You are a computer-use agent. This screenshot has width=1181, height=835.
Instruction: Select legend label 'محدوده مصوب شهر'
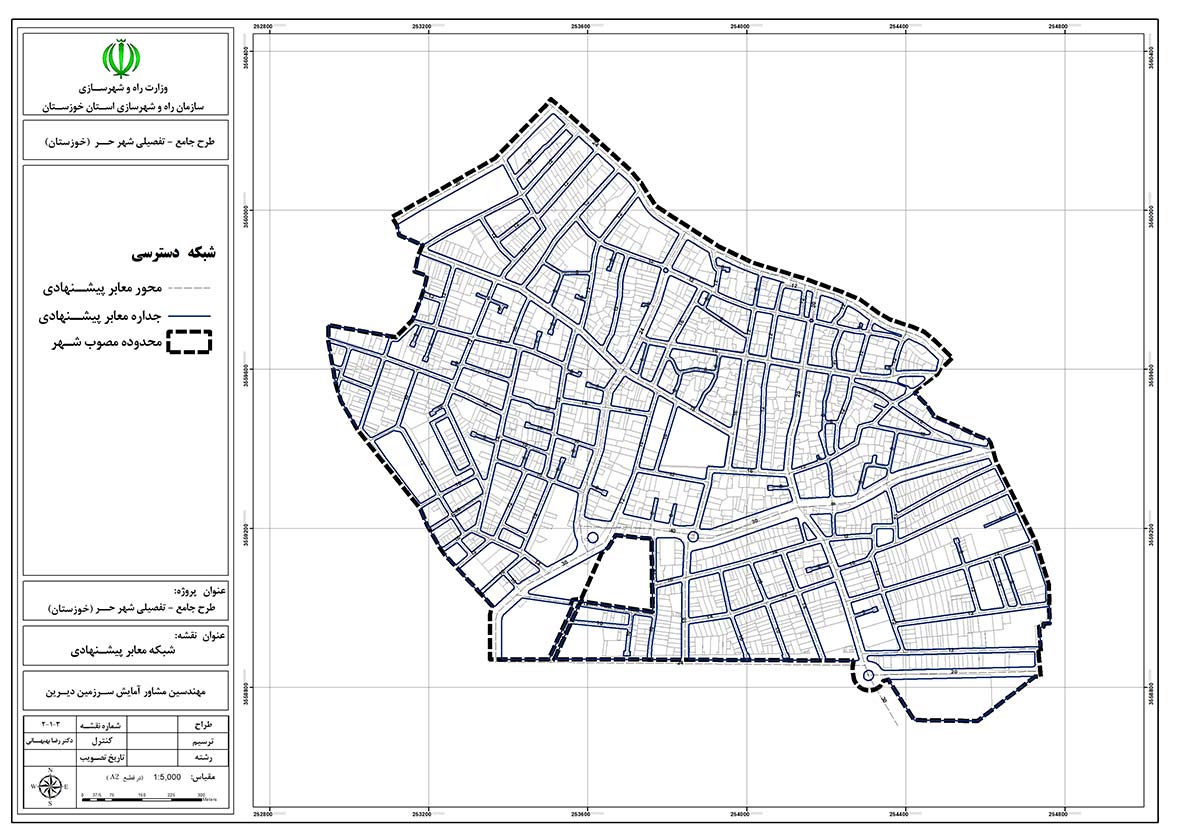pos(107,343)
